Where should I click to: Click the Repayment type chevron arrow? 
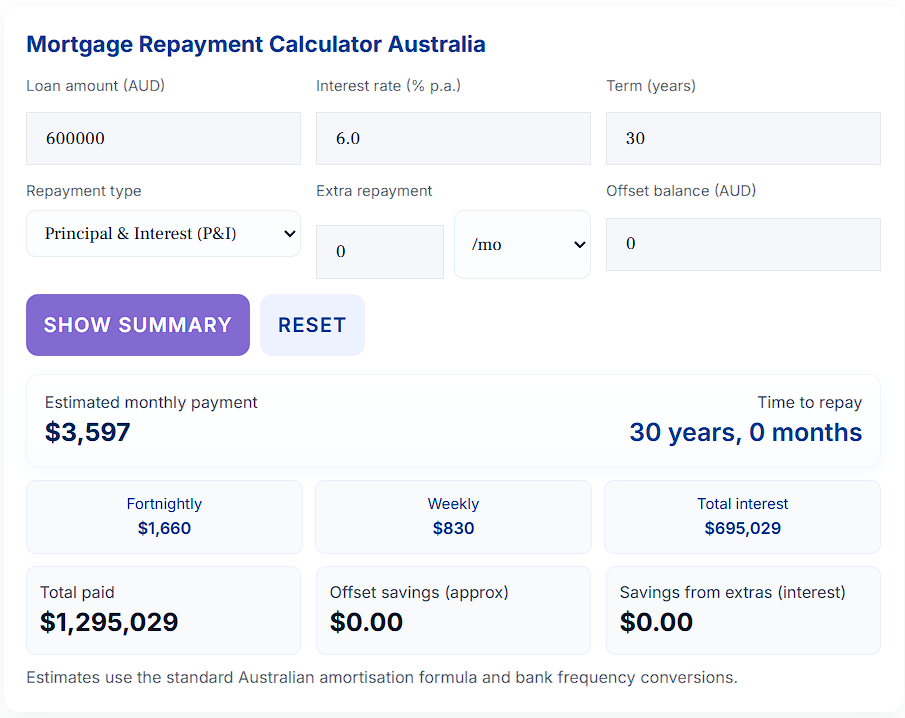pyautogui.click(x=290, y=234)
